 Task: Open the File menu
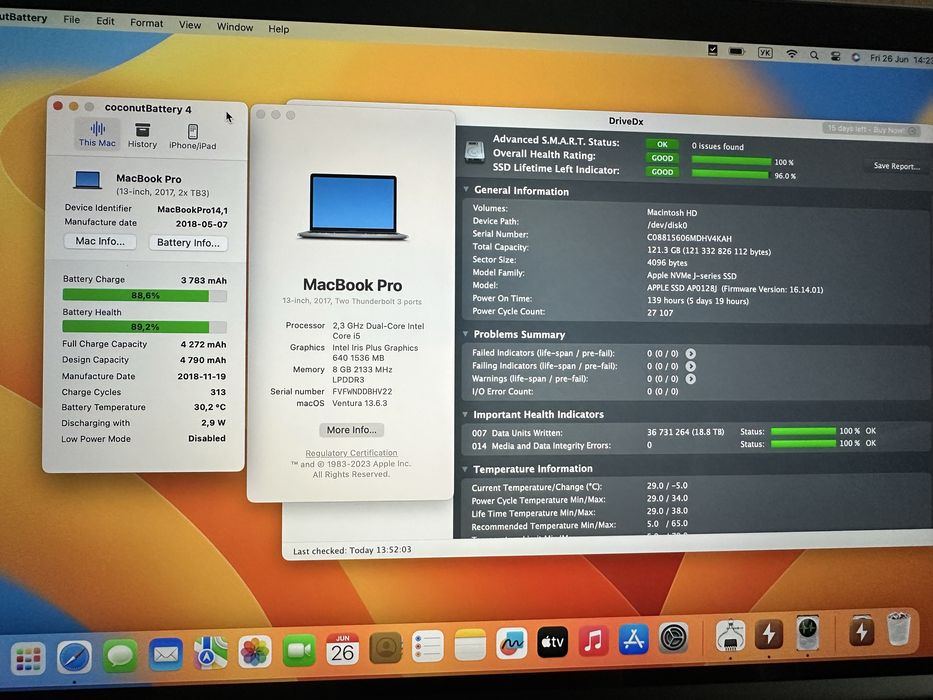click(71, 20)
